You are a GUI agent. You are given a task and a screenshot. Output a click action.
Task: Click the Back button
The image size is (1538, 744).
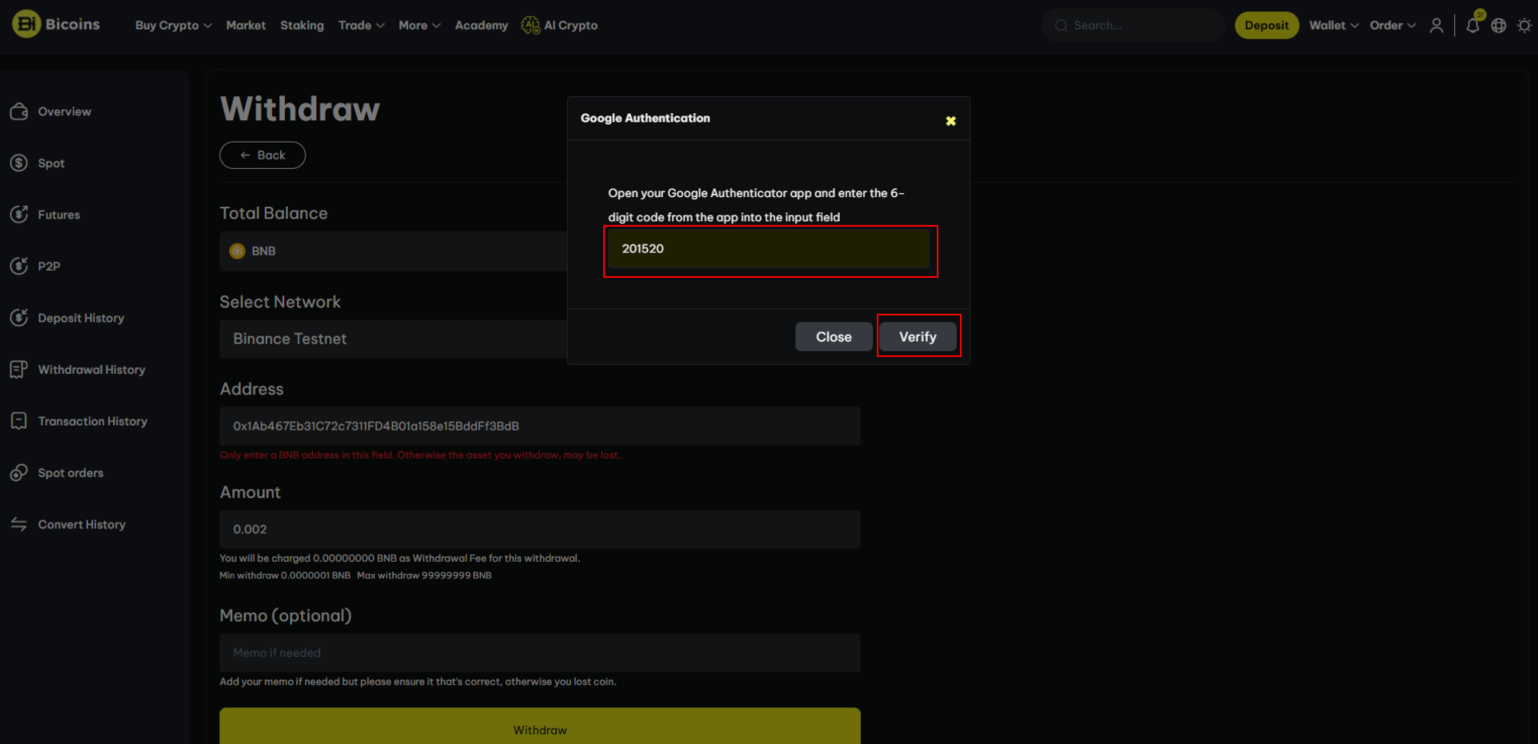tap(262, 155)
